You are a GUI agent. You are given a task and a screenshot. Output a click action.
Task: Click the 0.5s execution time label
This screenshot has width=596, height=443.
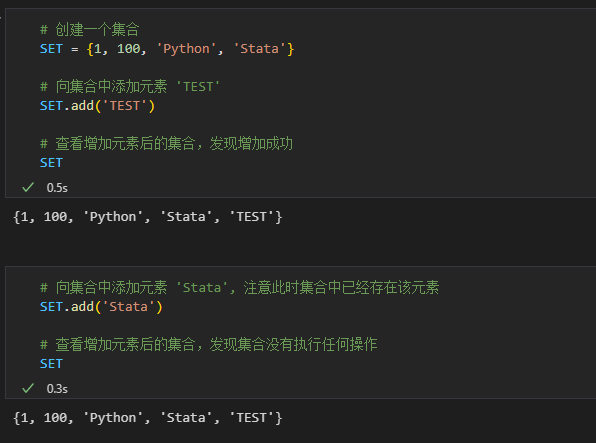click(x=57, y=187)
